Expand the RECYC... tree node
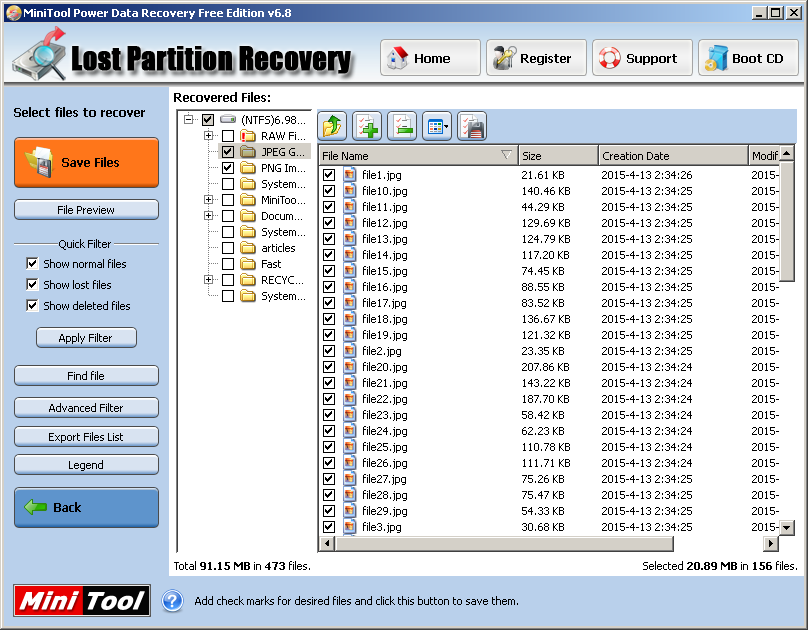808x630 pixels. coord(209,279)
